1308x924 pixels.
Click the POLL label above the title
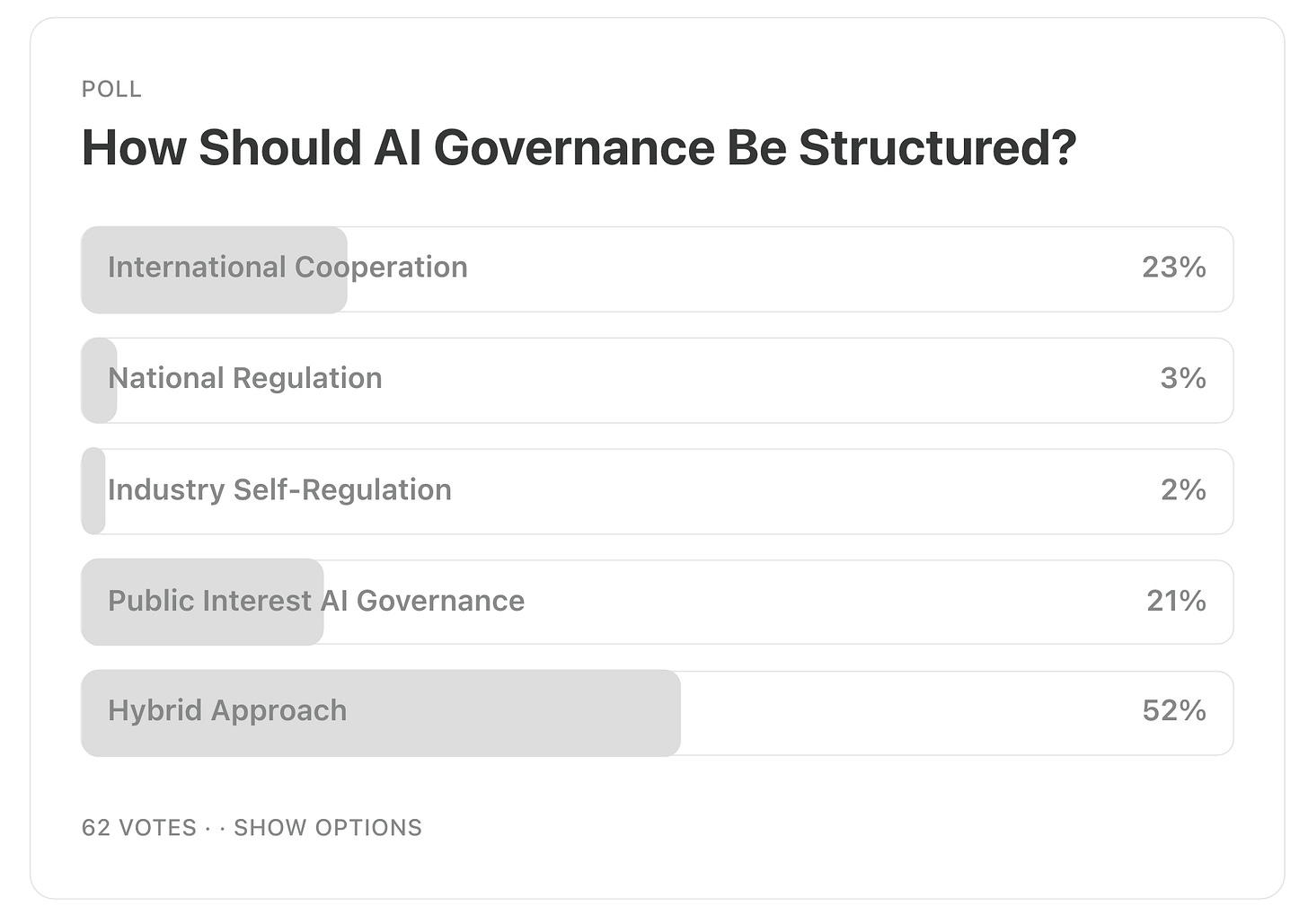coord(111,89)
